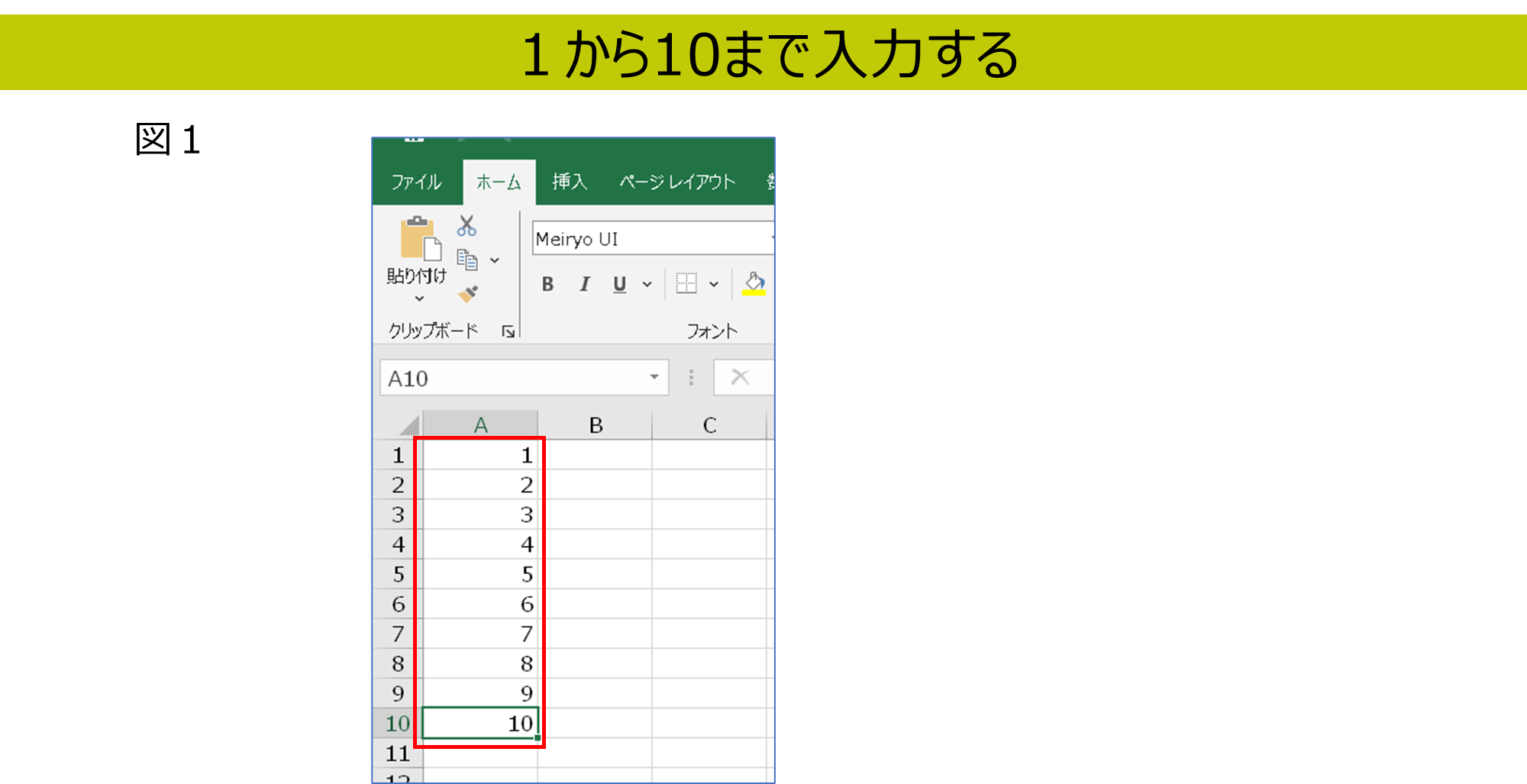Select row 10 header
The height and width of the screenshot is (784, 1527).
pos(398,723)
